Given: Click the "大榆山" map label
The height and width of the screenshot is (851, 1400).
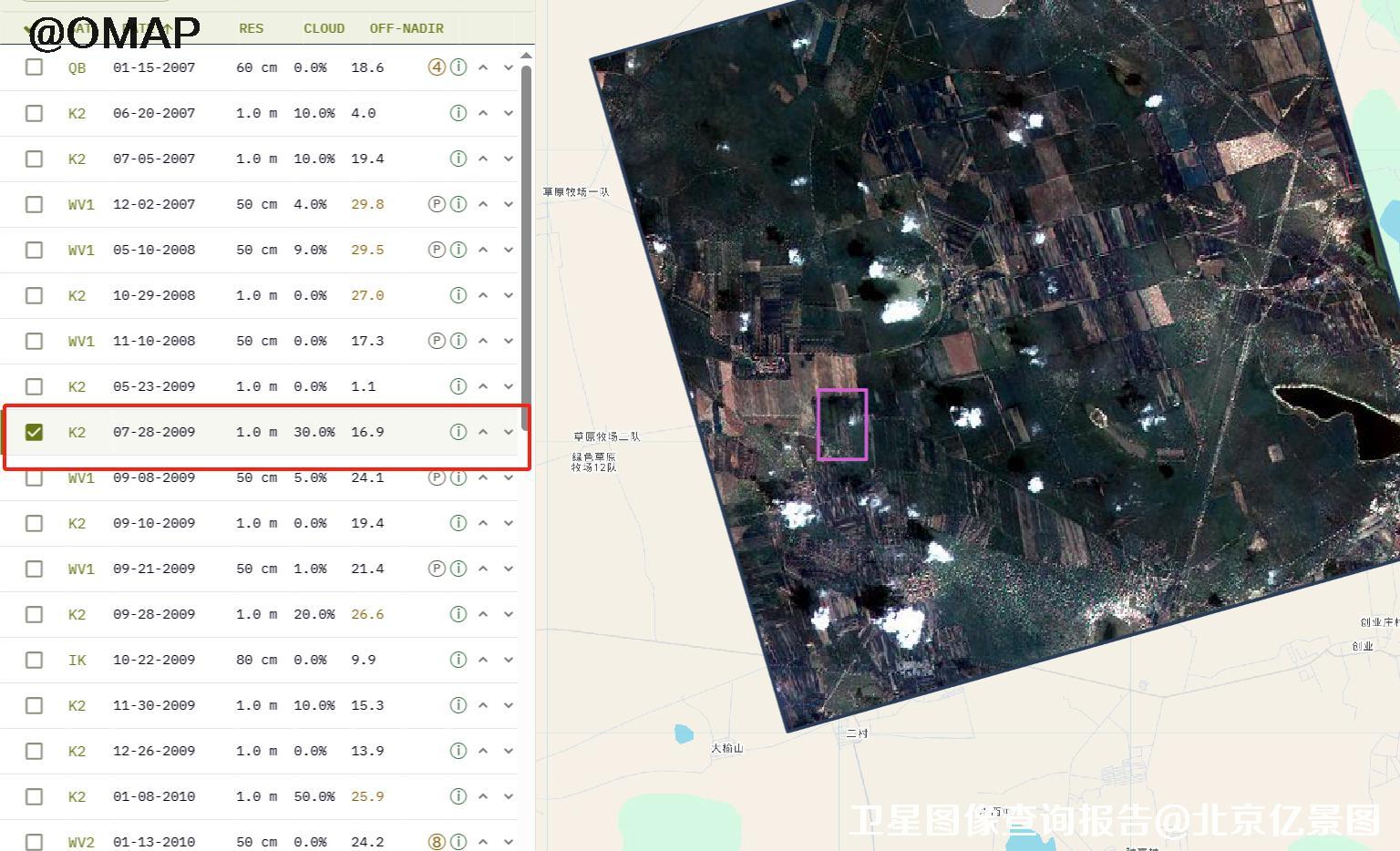Looking at the screenshot, I should (x=727, y=748).
